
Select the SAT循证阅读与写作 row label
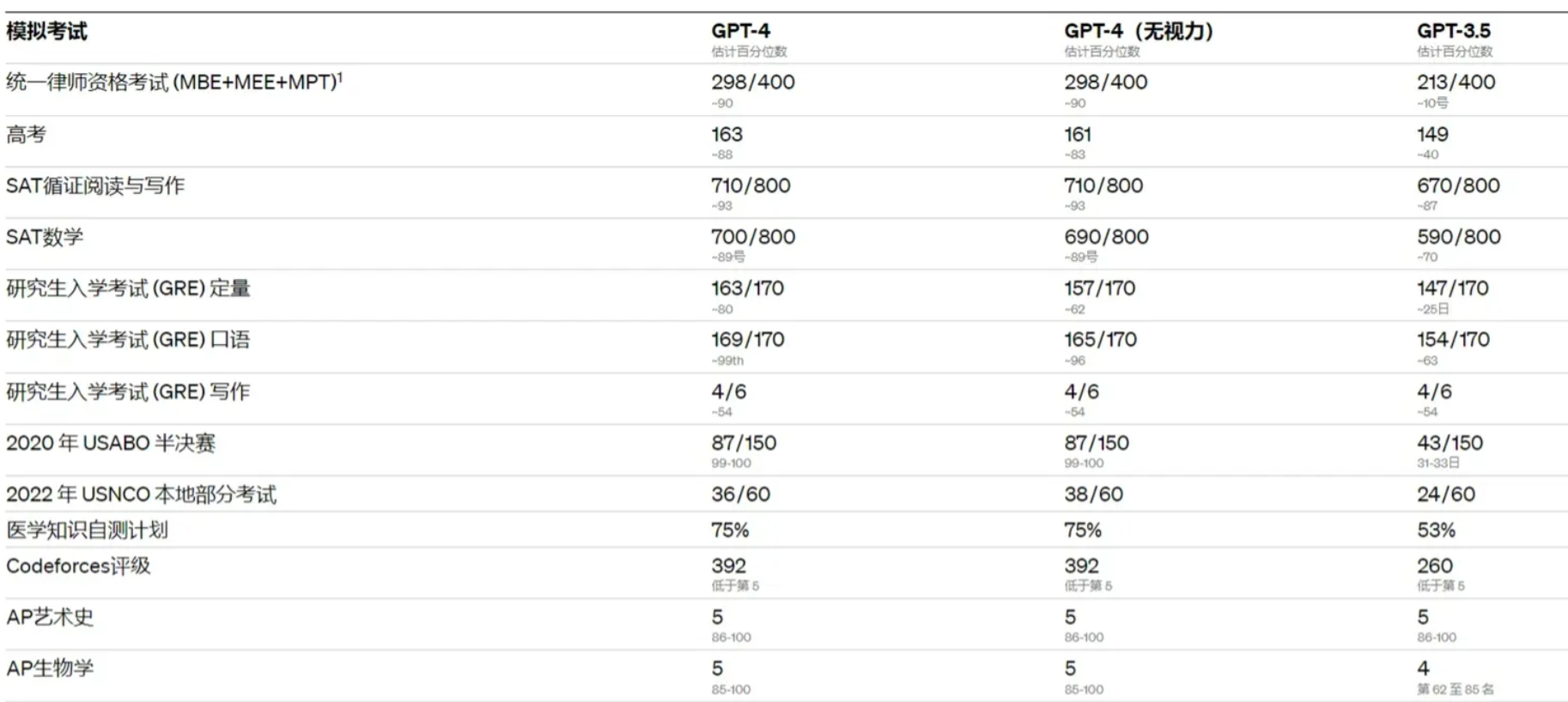[95, 185]
